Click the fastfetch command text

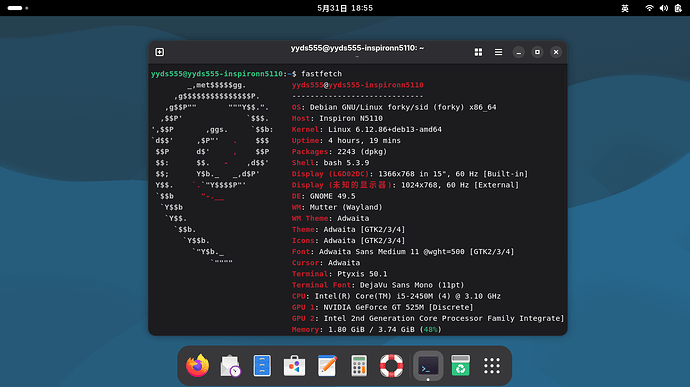pyautogui.click(x=321, y=74)
